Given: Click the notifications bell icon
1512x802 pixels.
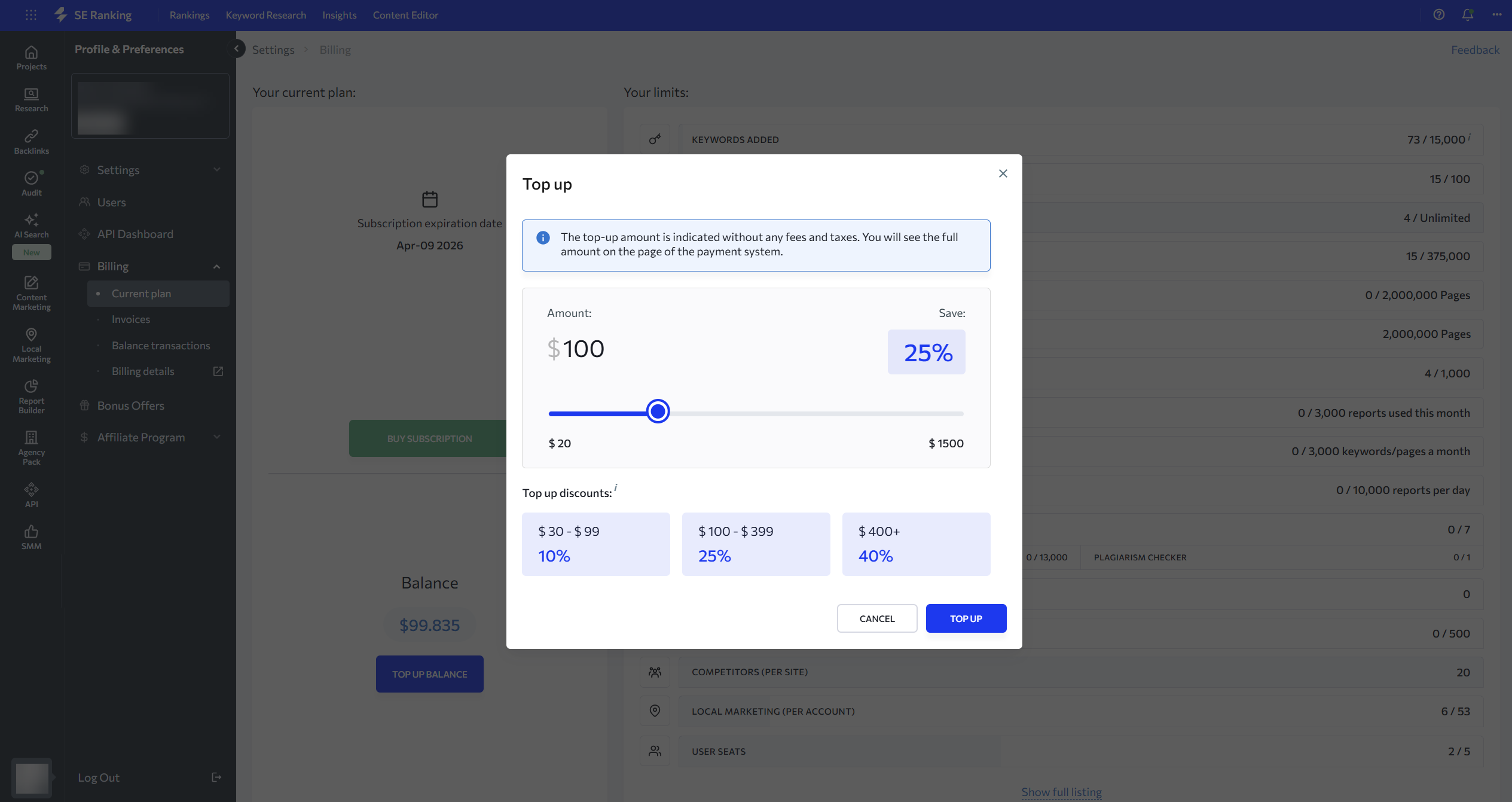Looking at the screenshot, I should 1467,15.
